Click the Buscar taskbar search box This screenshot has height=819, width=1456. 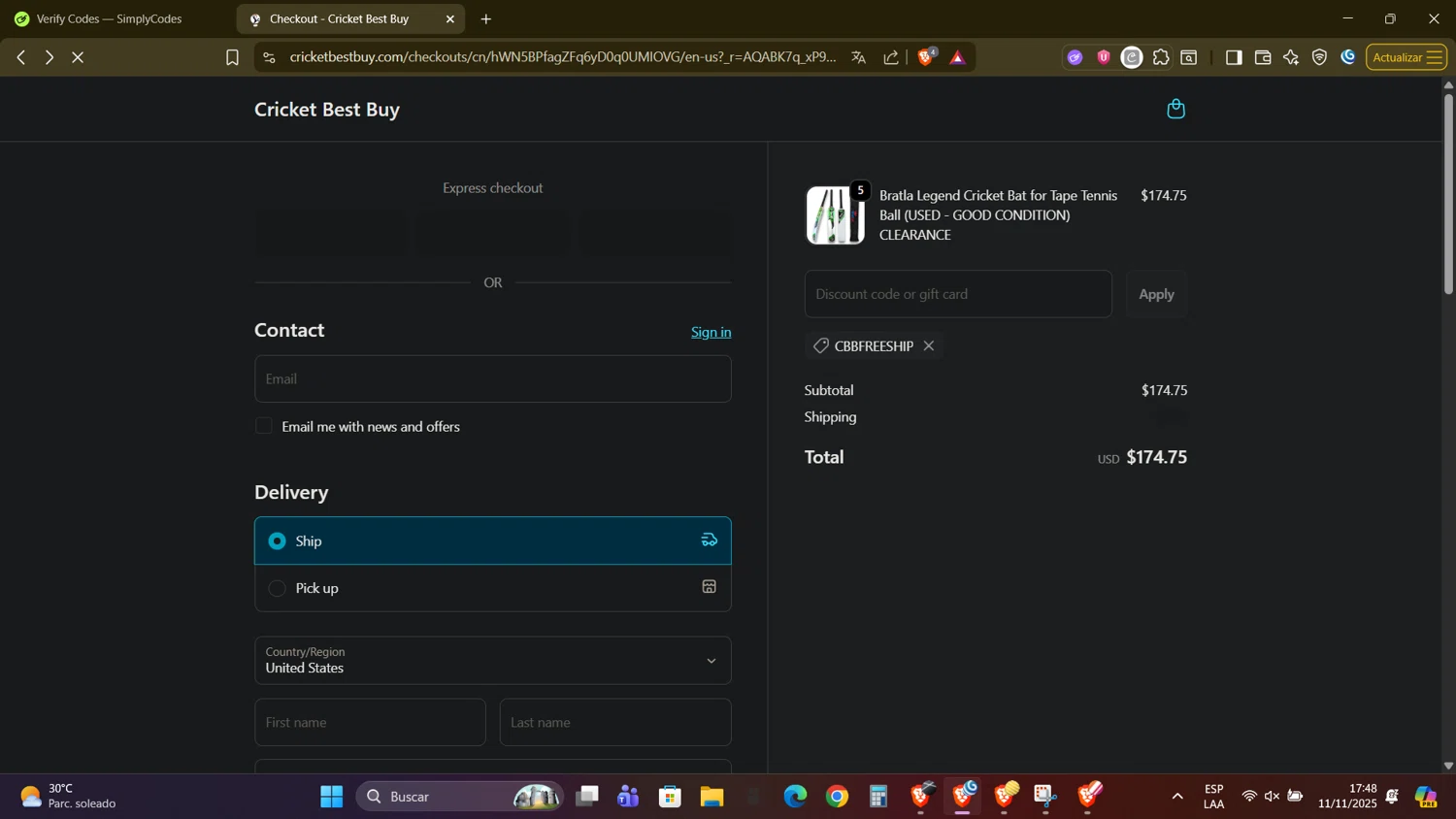[460, 797]
